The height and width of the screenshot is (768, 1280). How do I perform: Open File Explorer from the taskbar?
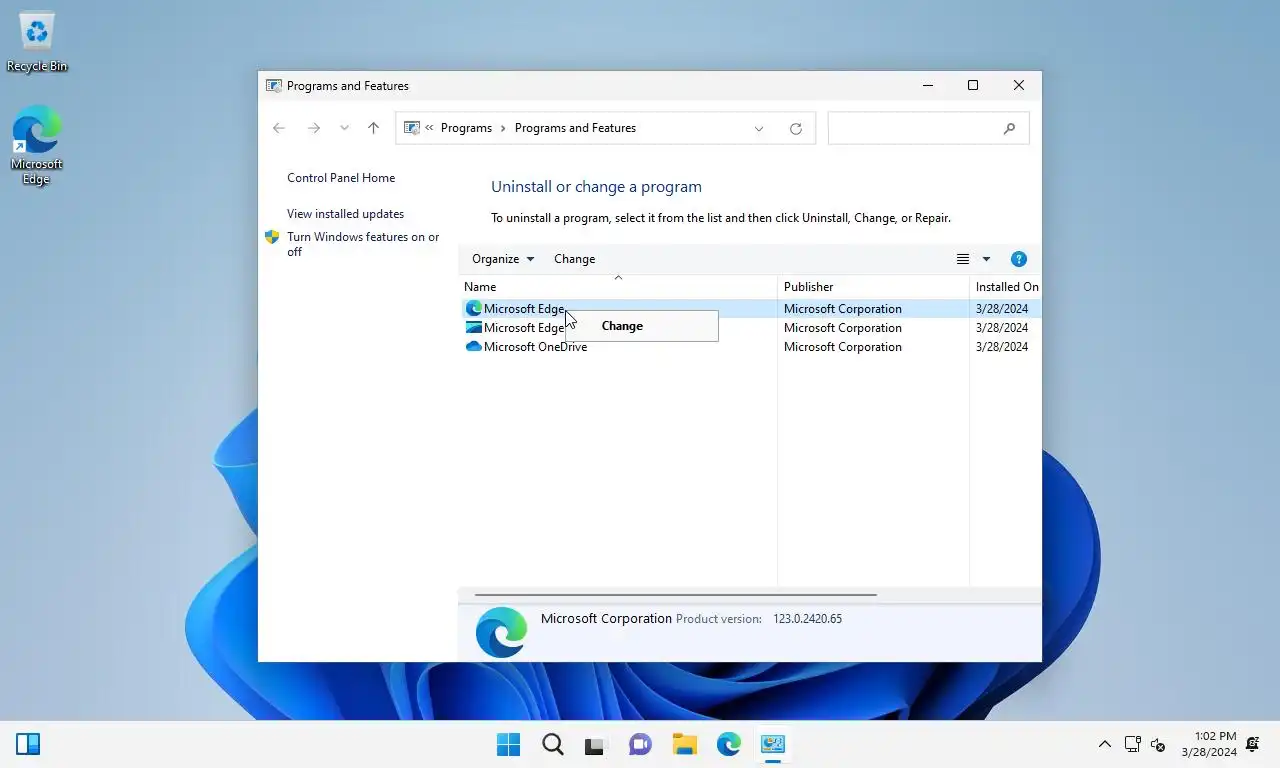[x=684, y=744]
